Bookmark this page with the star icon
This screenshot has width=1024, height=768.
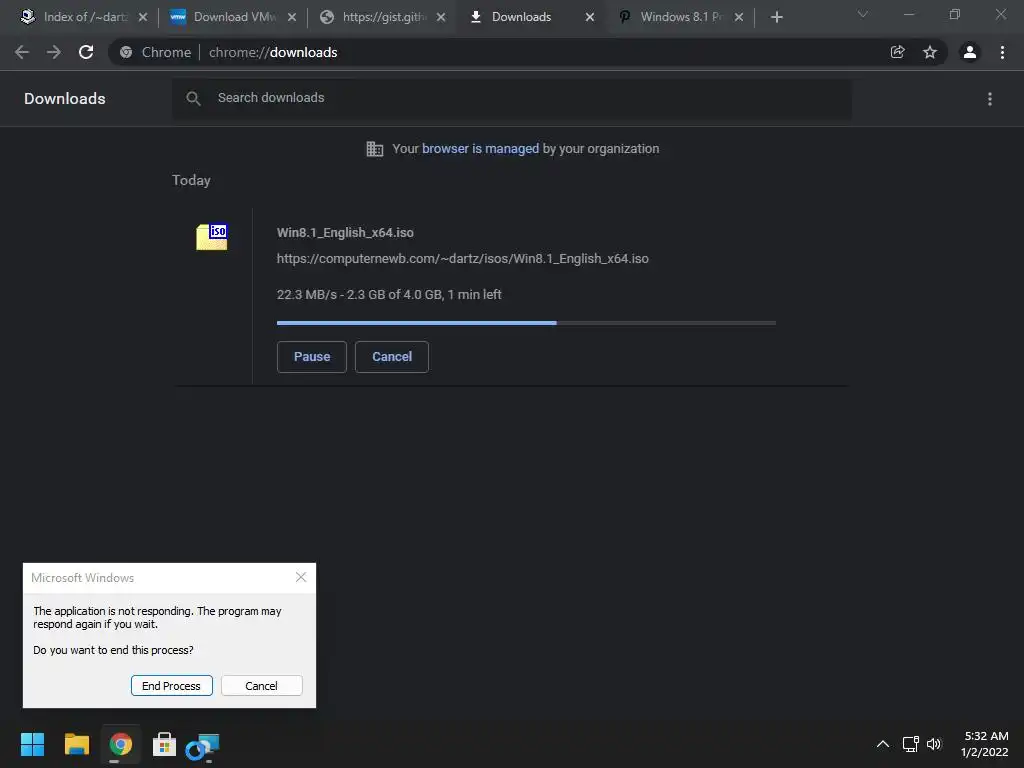point(930,52)
